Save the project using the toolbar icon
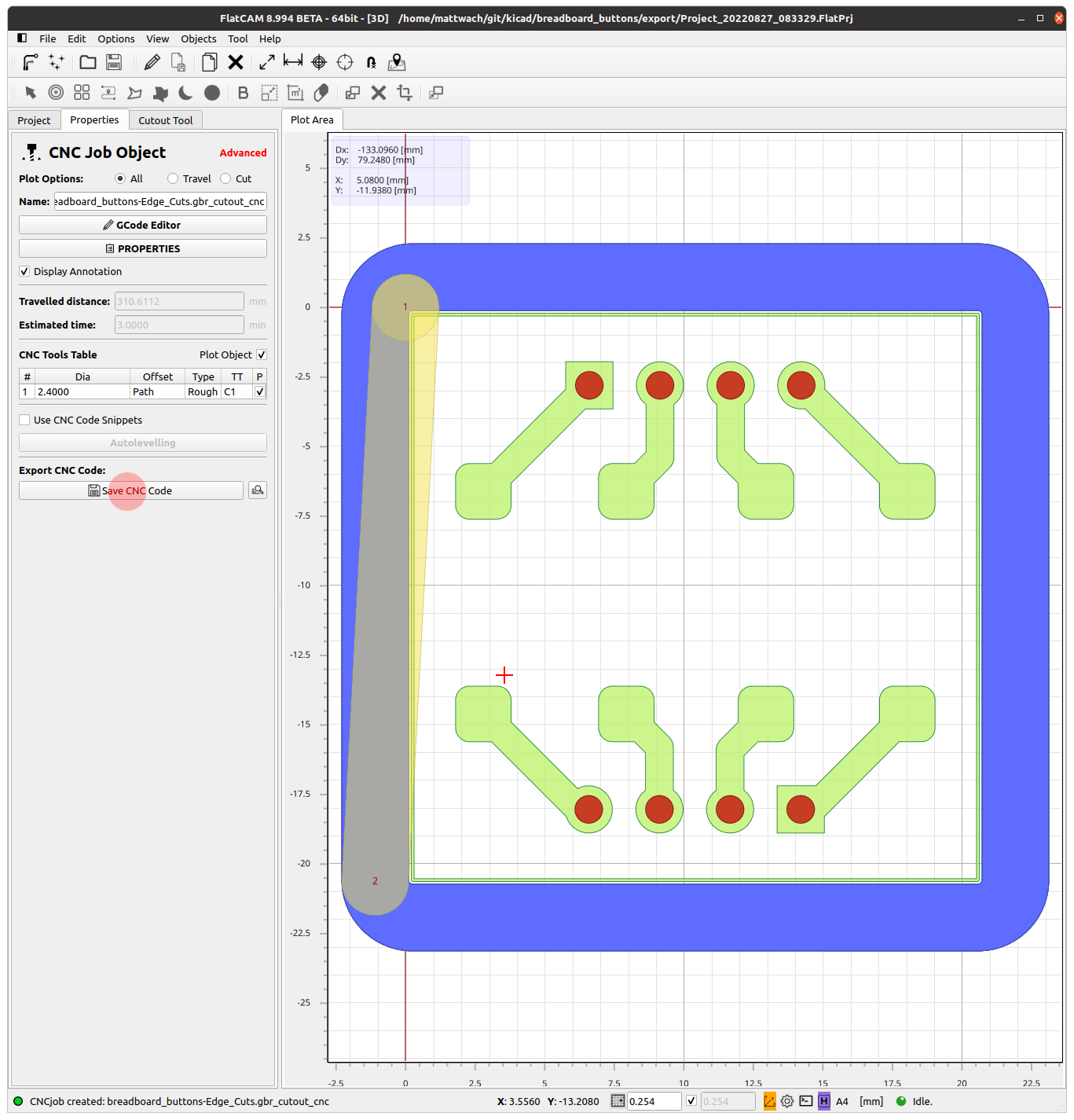 coord(113,62)
